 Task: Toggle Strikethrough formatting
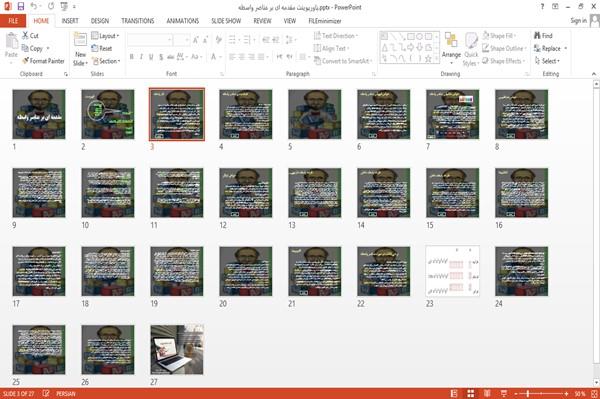pyautogui.click(x=171, y=57)
